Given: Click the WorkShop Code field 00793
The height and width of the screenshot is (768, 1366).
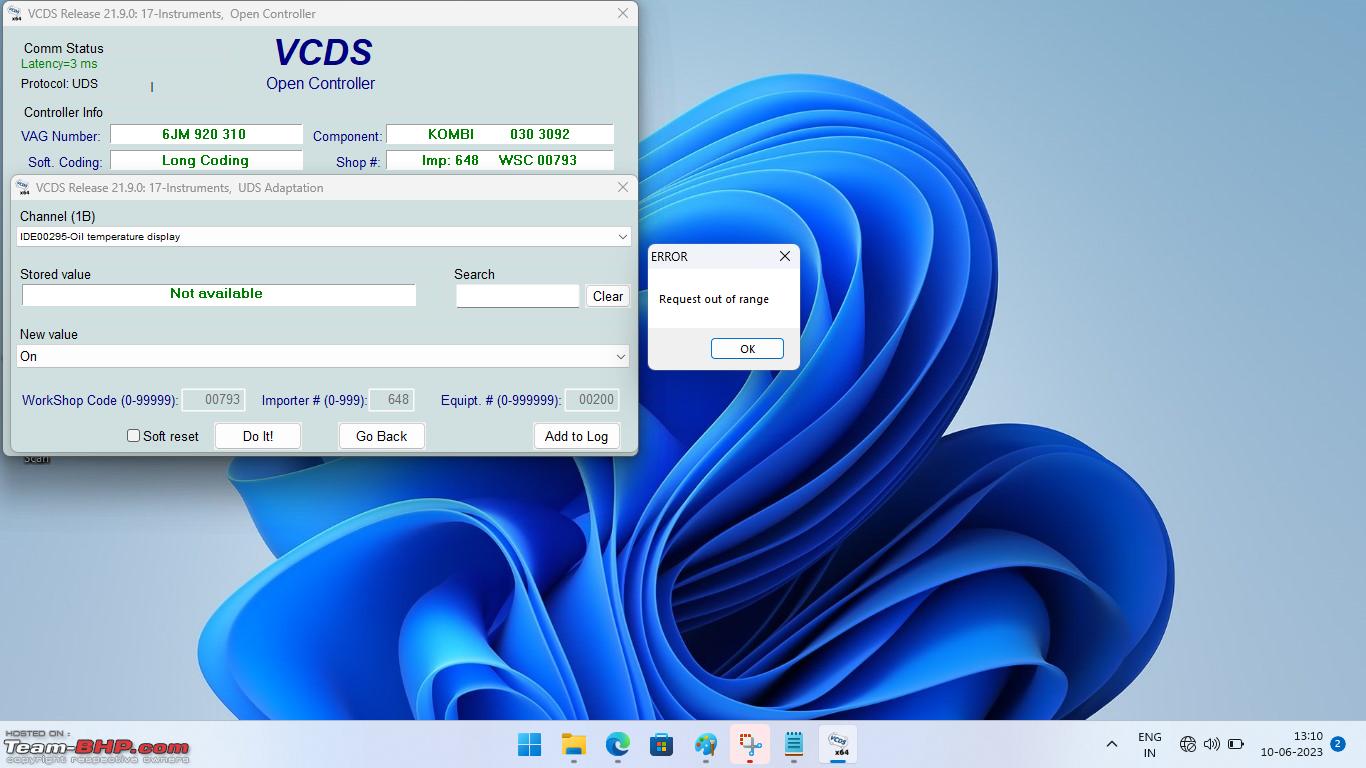Looking at the screenshot, I should tap(214, 400).
